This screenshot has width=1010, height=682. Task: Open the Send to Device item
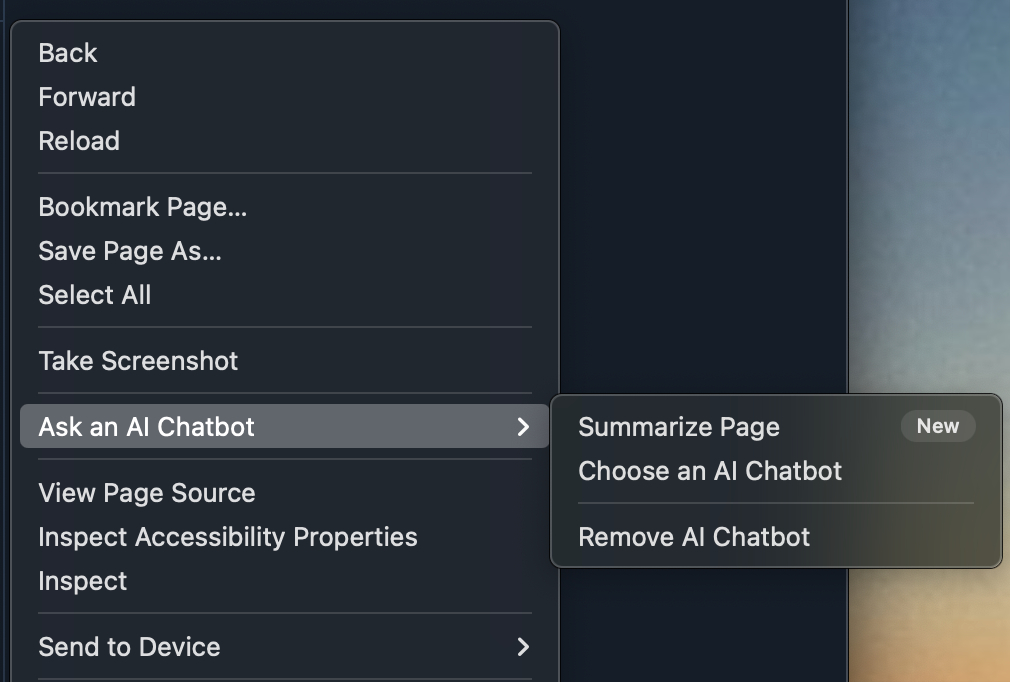(129, 647)
